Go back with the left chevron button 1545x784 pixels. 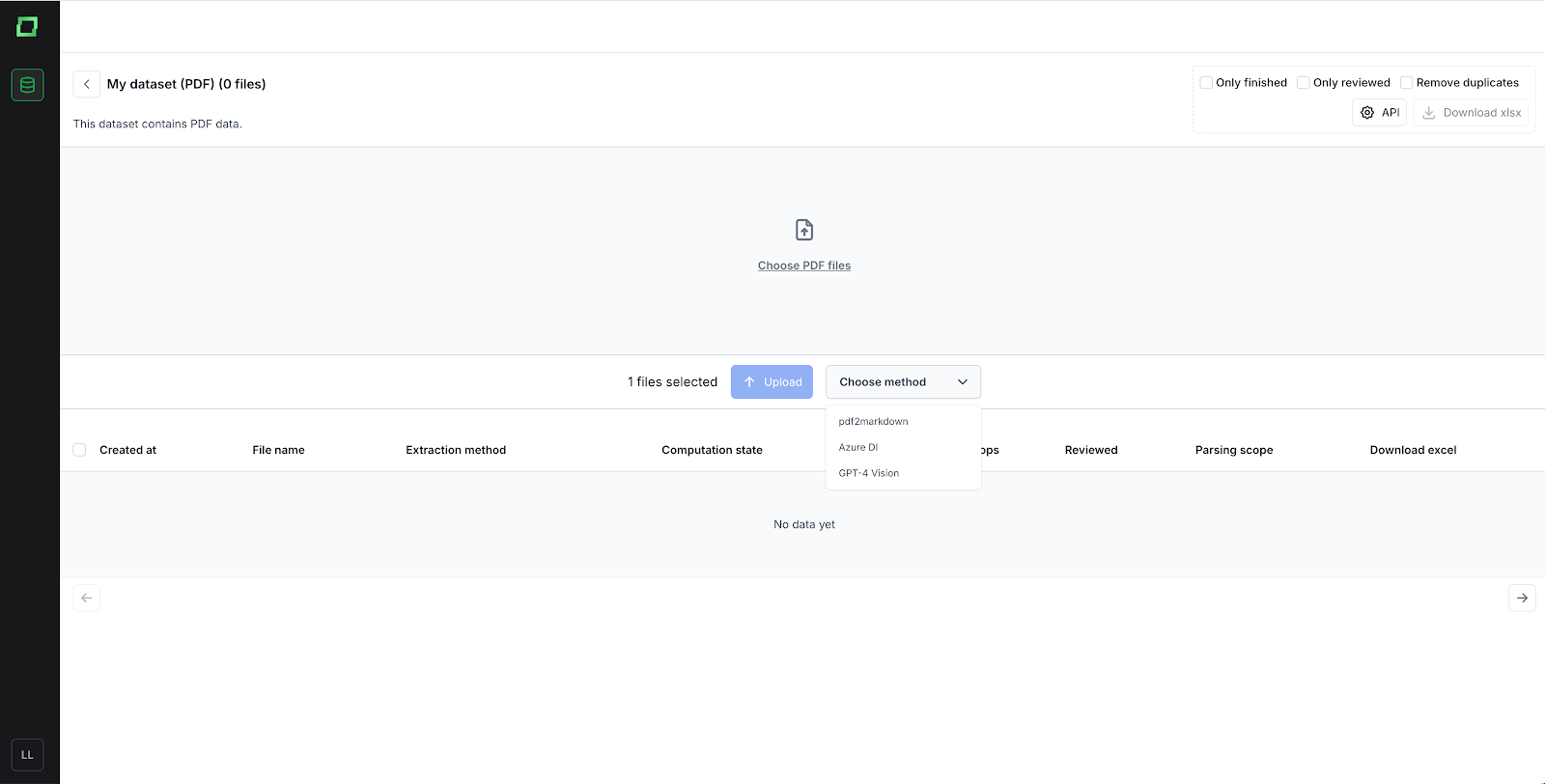pyautogui.click(x=87, y=84)
